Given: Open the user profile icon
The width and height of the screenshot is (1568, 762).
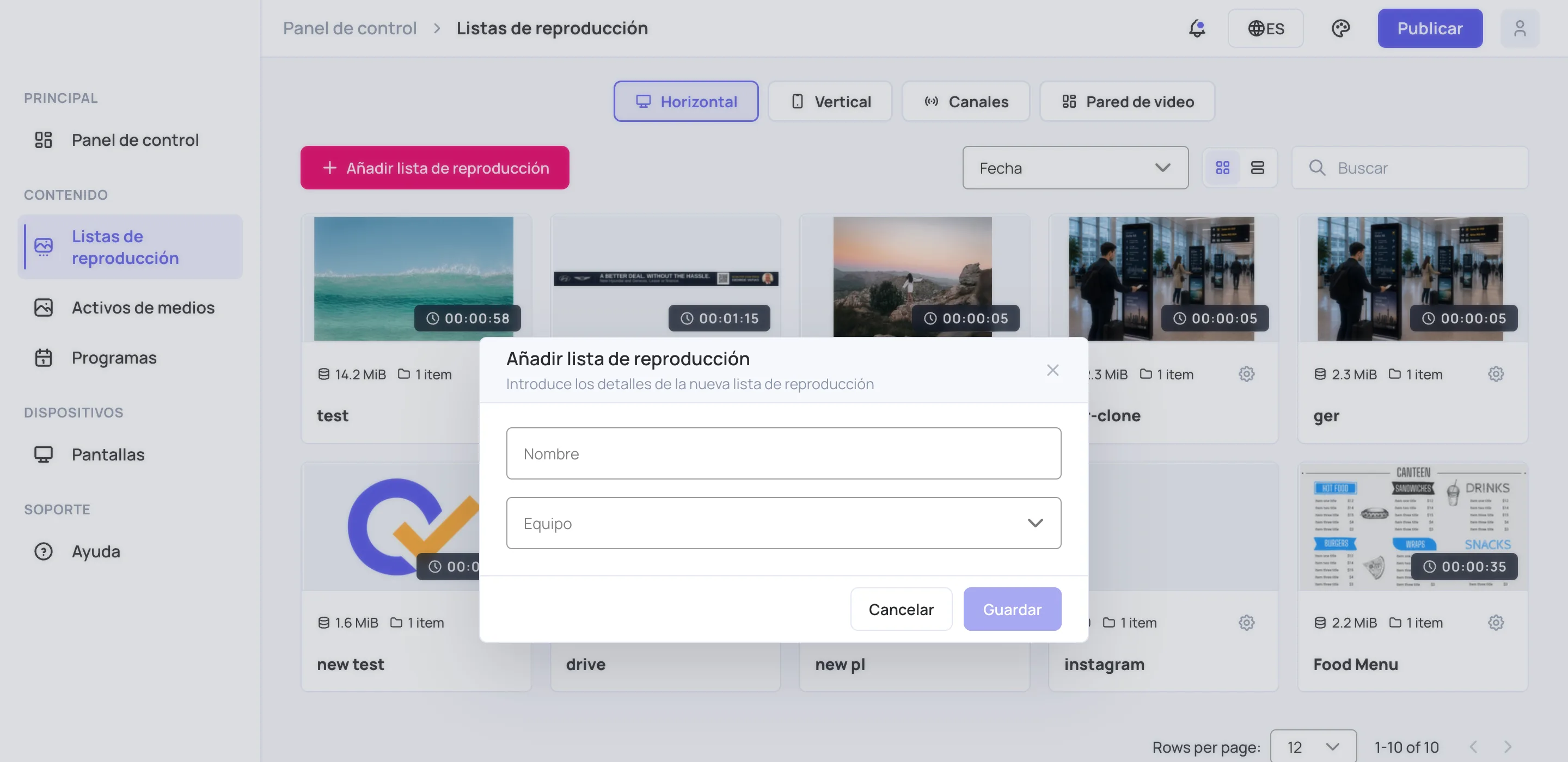Looking at the screenshot, I should 1520,28.
